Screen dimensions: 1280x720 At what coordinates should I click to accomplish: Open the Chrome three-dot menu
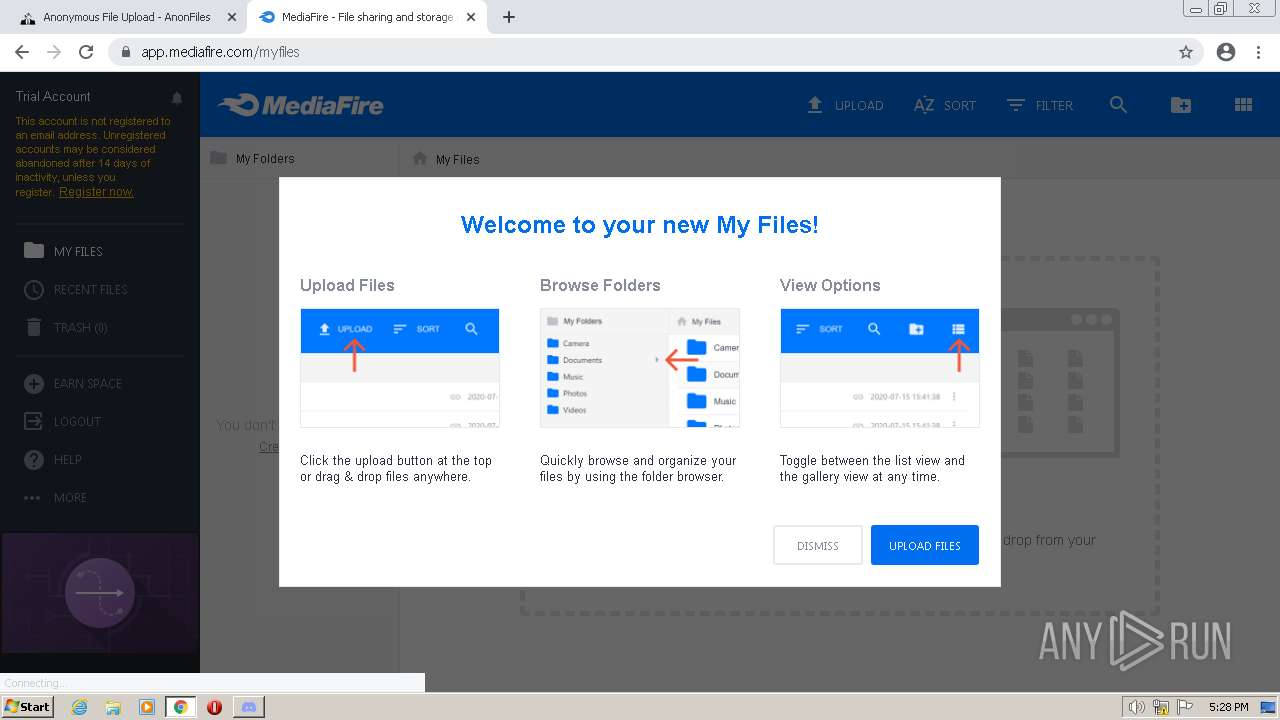tap(1258, 52)
